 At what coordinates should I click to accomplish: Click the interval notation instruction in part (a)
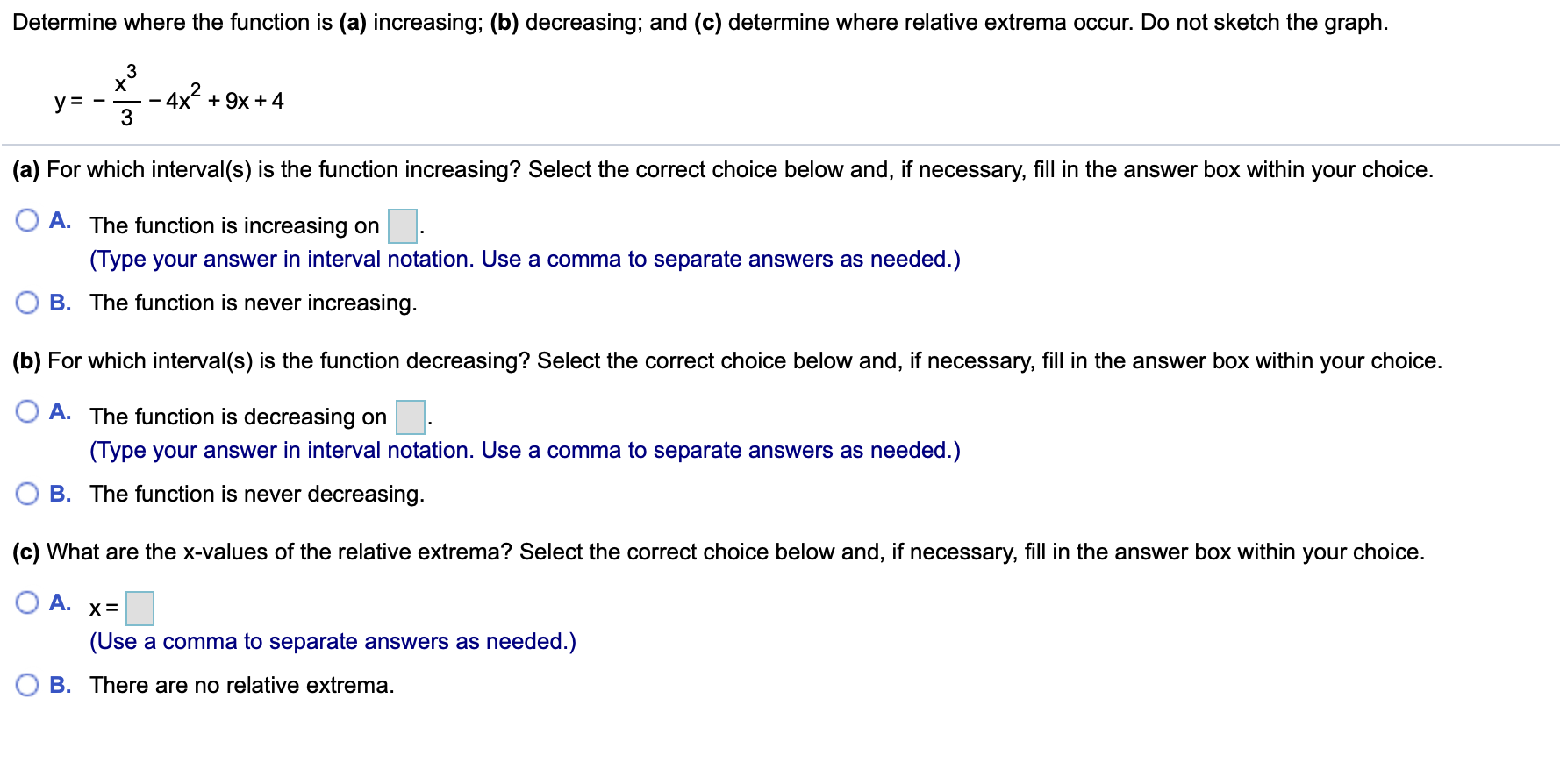525,259
